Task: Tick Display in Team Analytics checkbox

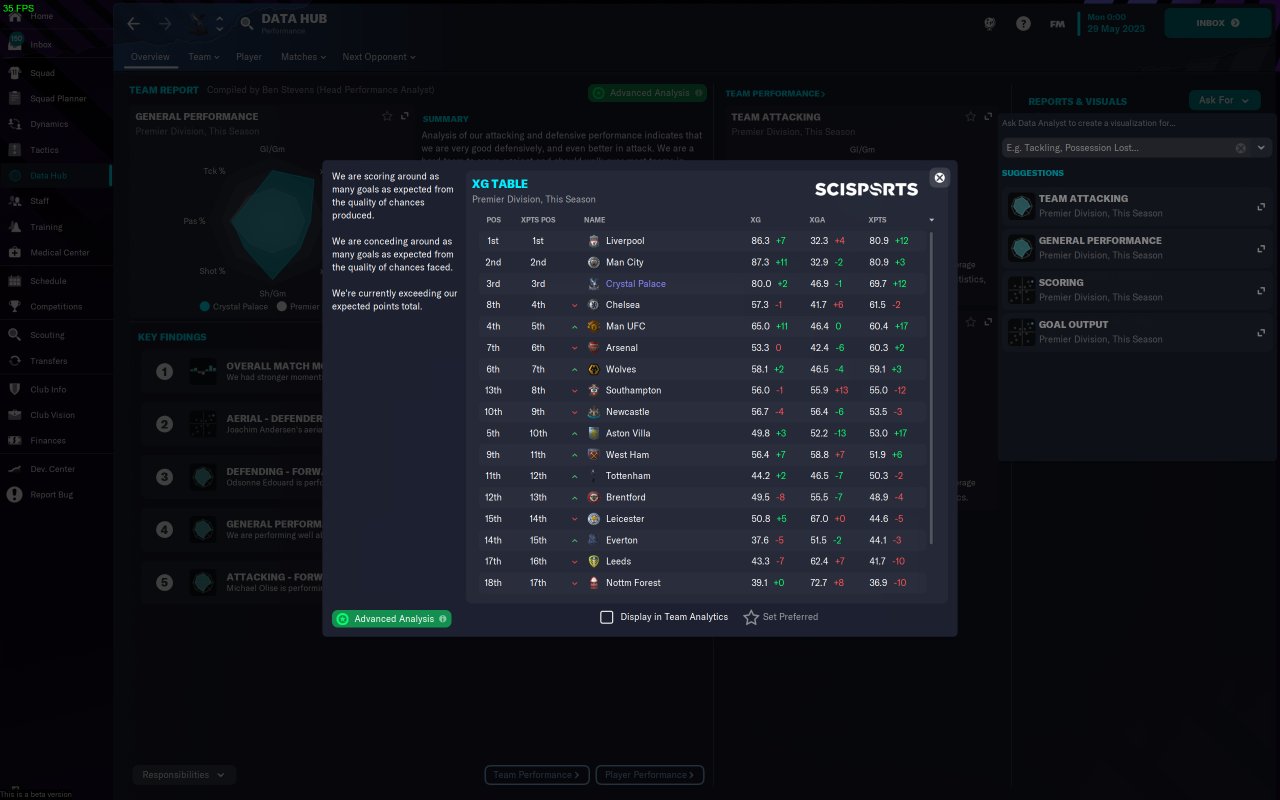Action: (606, 617)
